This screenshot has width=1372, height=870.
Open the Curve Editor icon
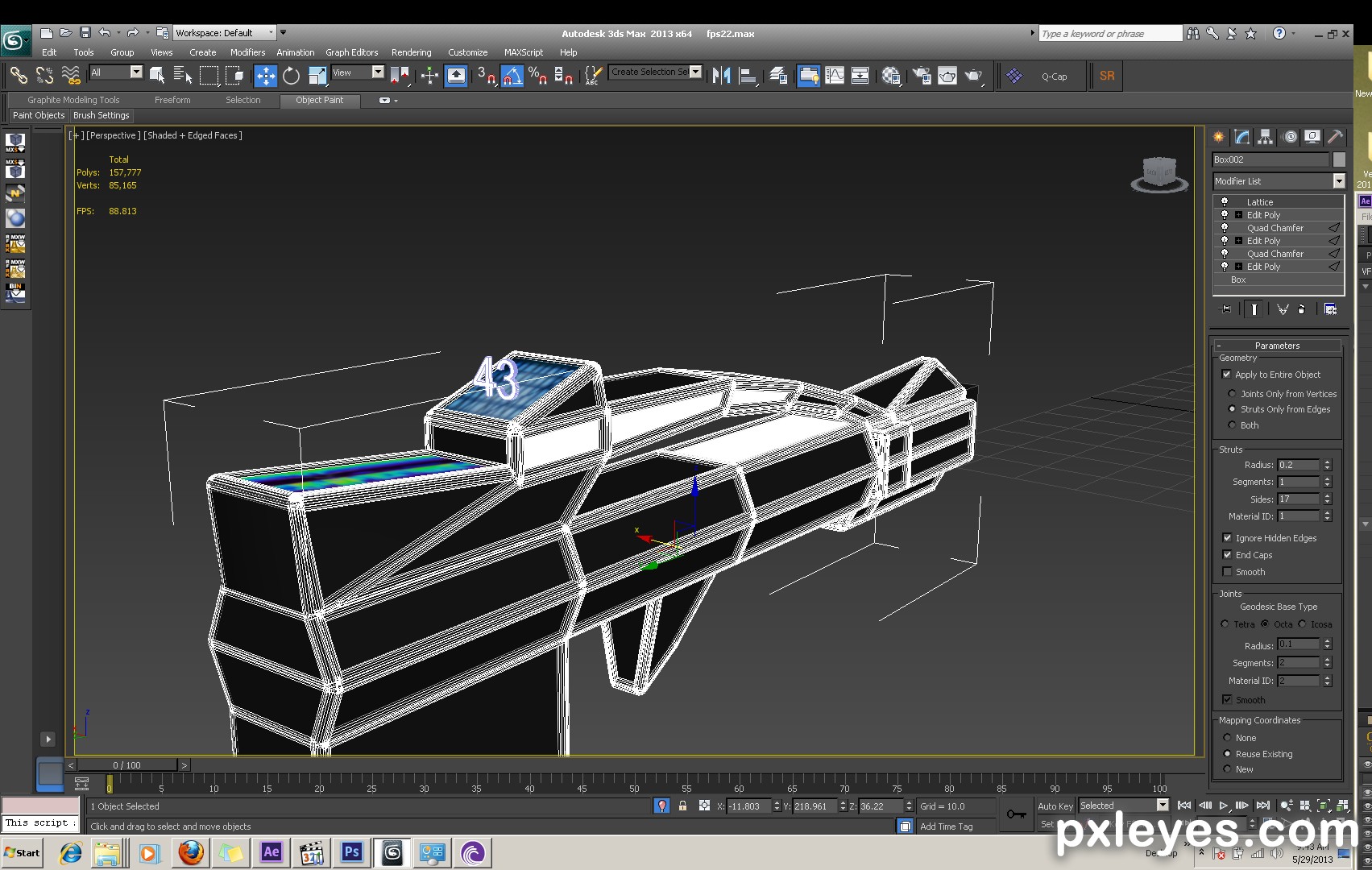click(835, 76)
